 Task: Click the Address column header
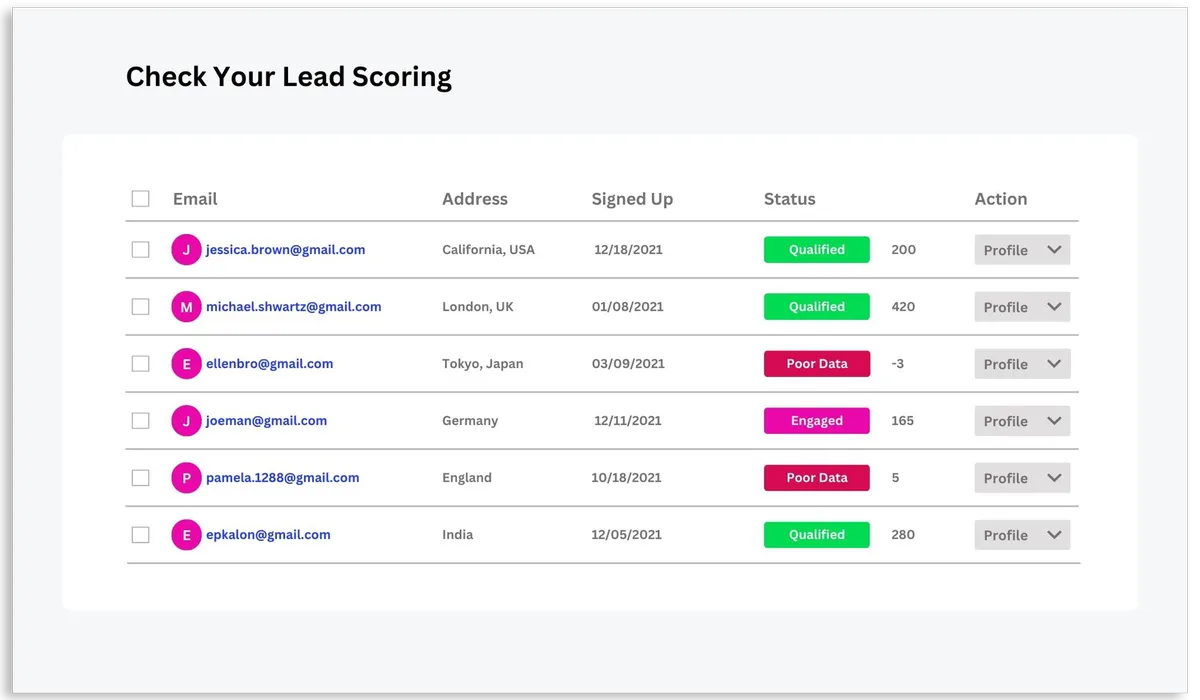coord(475,199)
